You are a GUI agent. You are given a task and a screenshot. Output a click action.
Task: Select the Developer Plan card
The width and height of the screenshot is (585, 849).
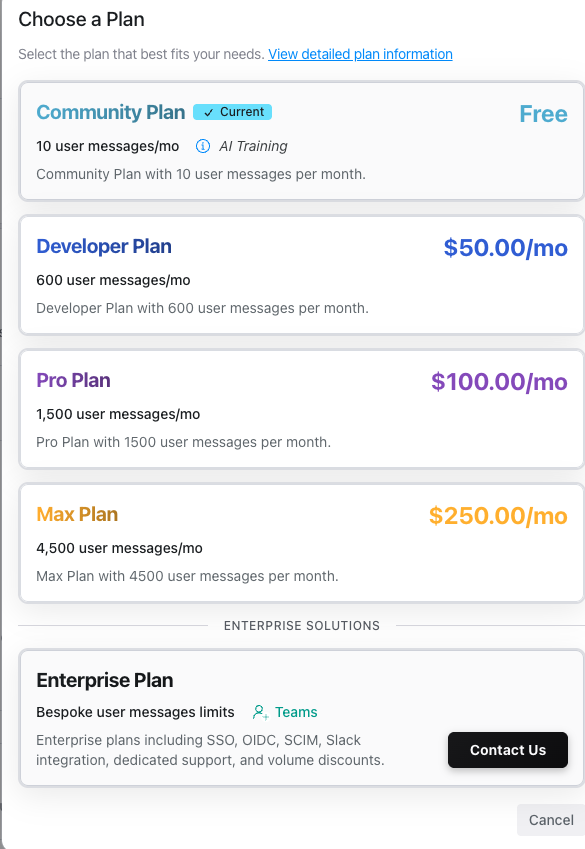301,275
